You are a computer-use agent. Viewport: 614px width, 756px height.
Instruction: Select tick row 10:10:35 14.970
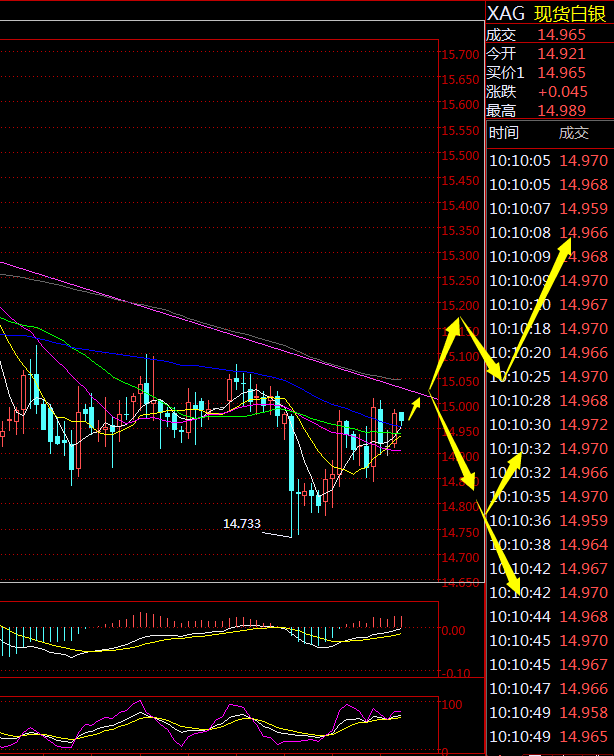[549, 497]
